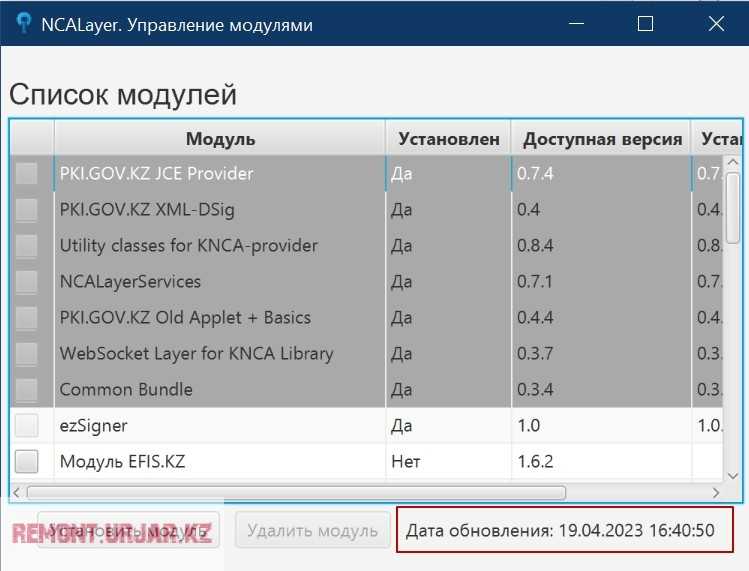Click the Дата обновления timestamp text
The width and height of the screenshot is (749, 571).
pyautogui.click(x=560, y=530)
